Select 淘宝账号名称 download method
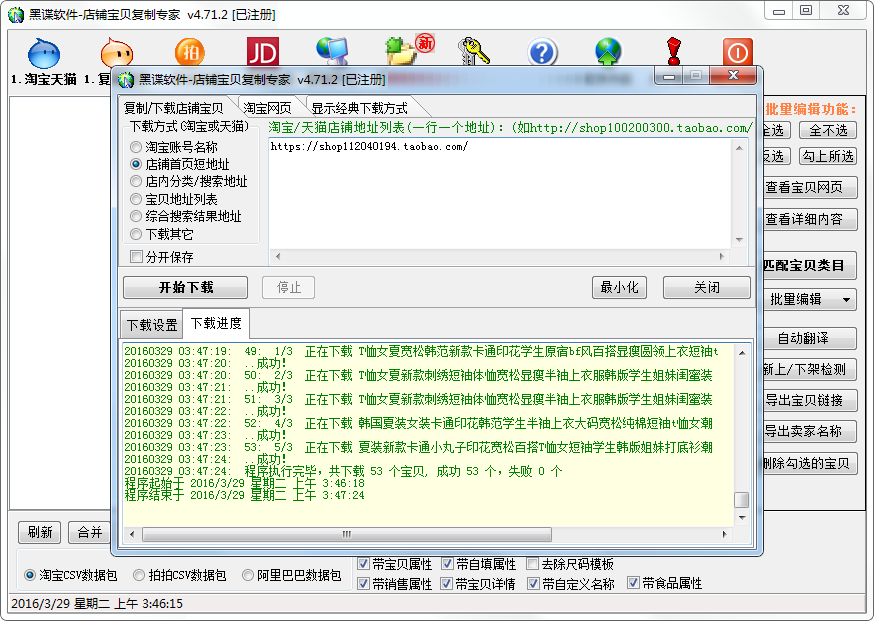The height and width of the screenshot is (621, 874). 136,147
